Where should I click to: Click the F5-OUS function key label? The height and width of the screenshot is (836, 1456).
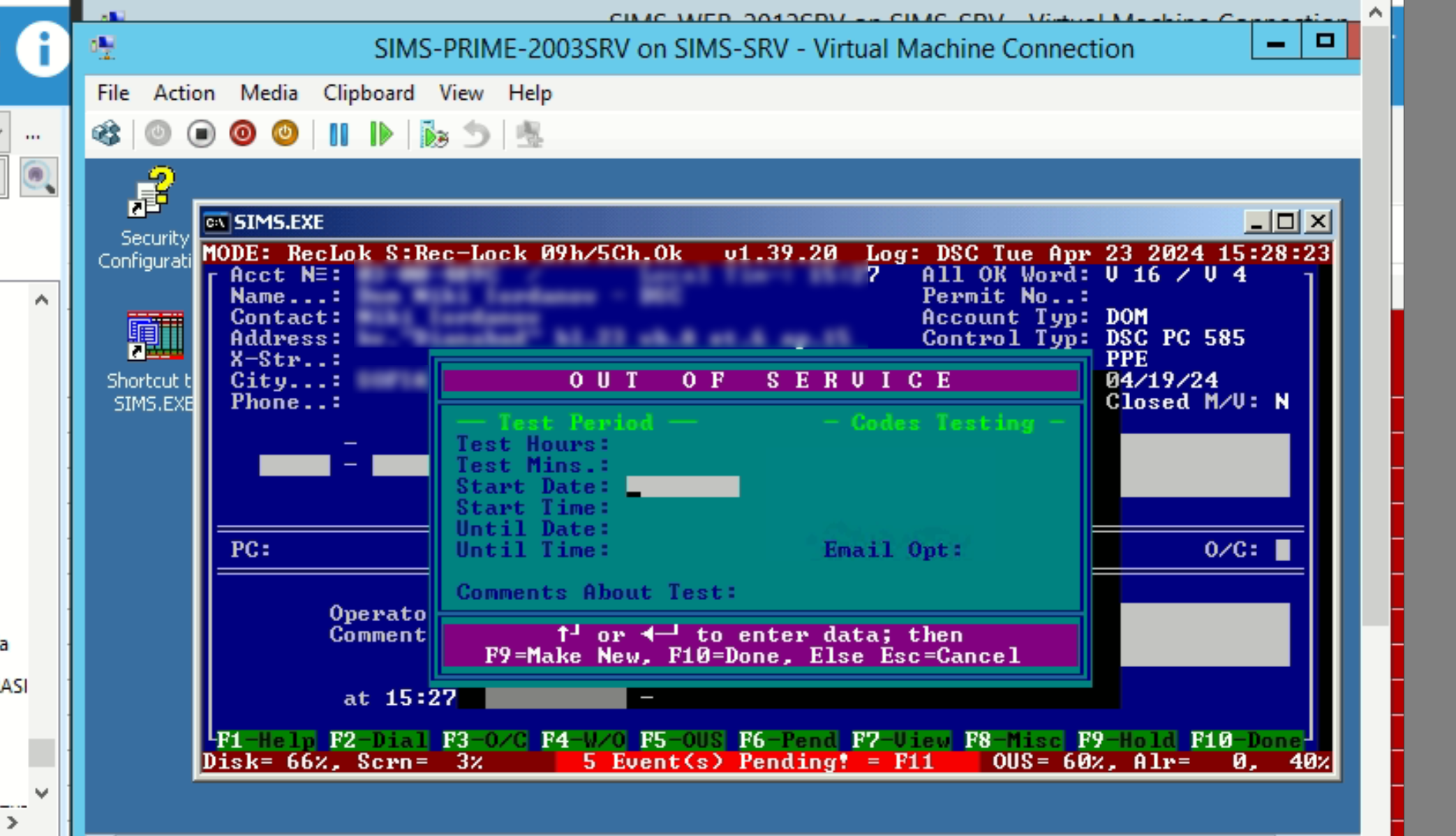(x=681, y=740)
